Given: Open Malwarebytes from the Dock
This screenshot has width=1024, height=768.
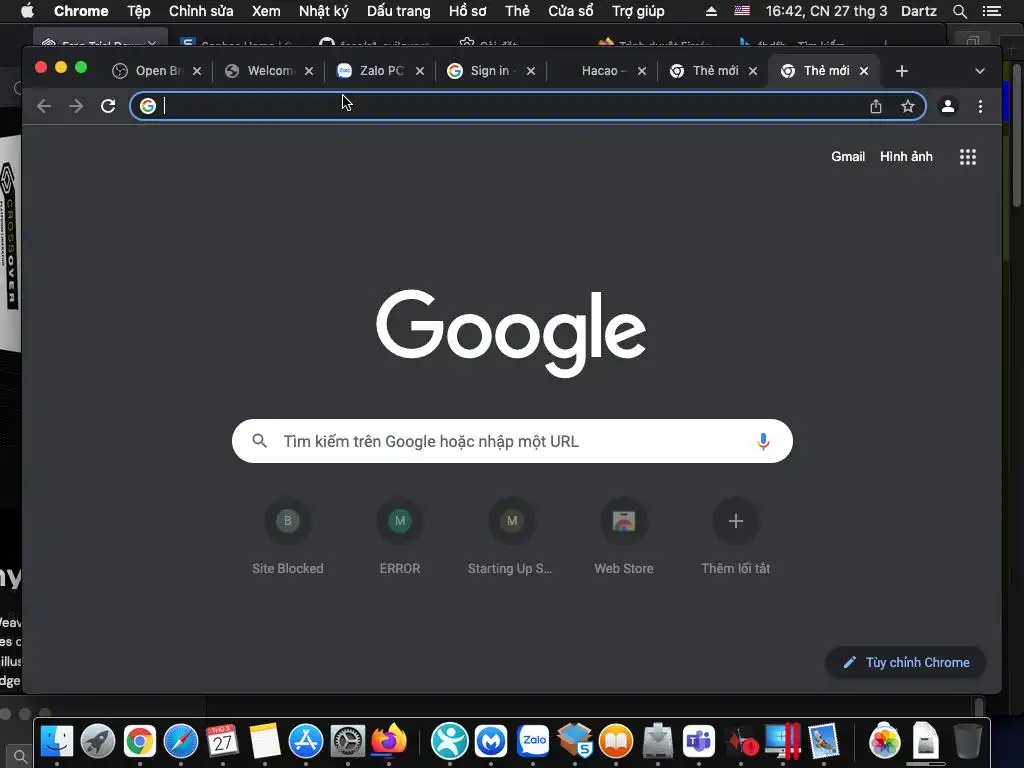Looking at the screenshot, I should point(491,742).
